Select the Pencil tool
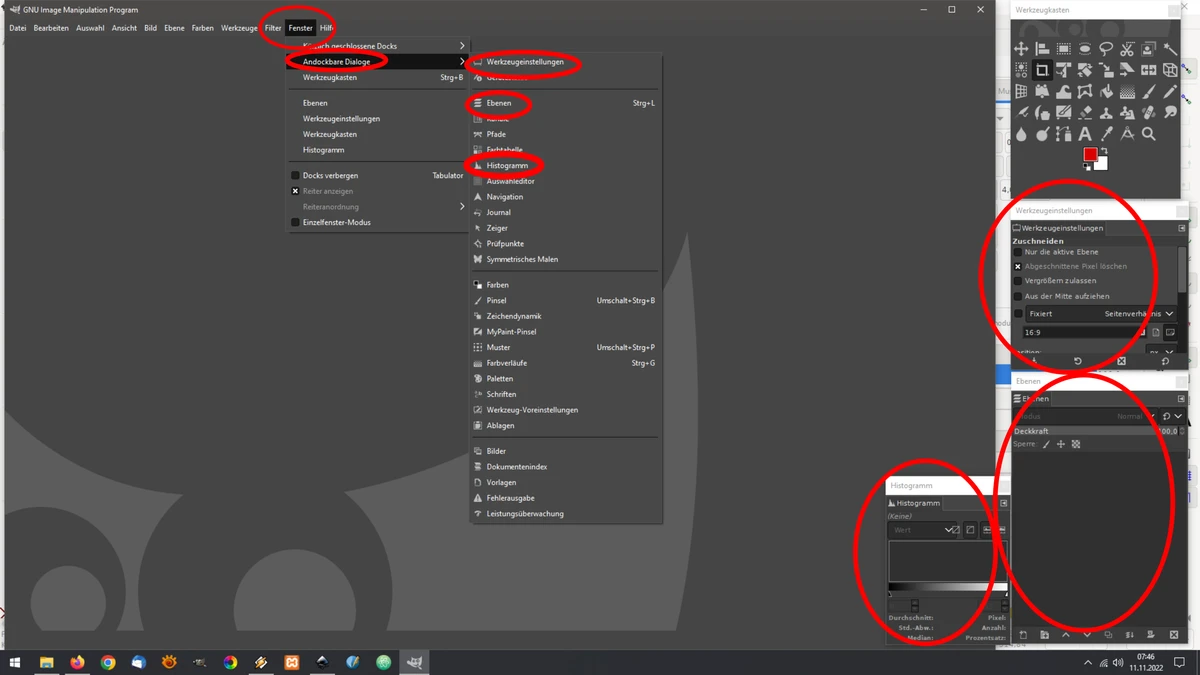Screen dimensions: 1200x675 1171,91
